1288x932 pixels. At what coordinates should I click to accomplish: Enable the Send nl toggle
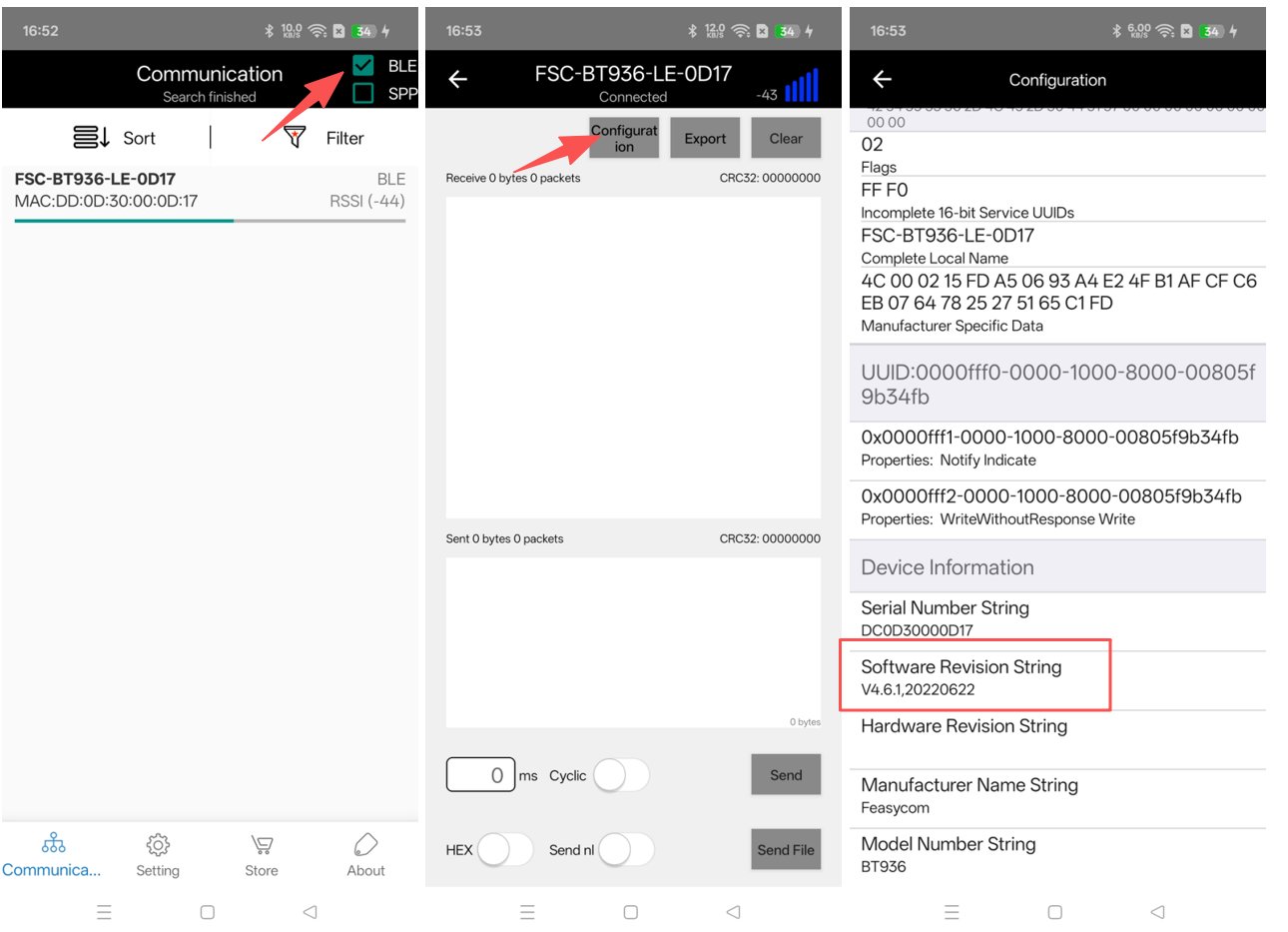pos(626,850)
